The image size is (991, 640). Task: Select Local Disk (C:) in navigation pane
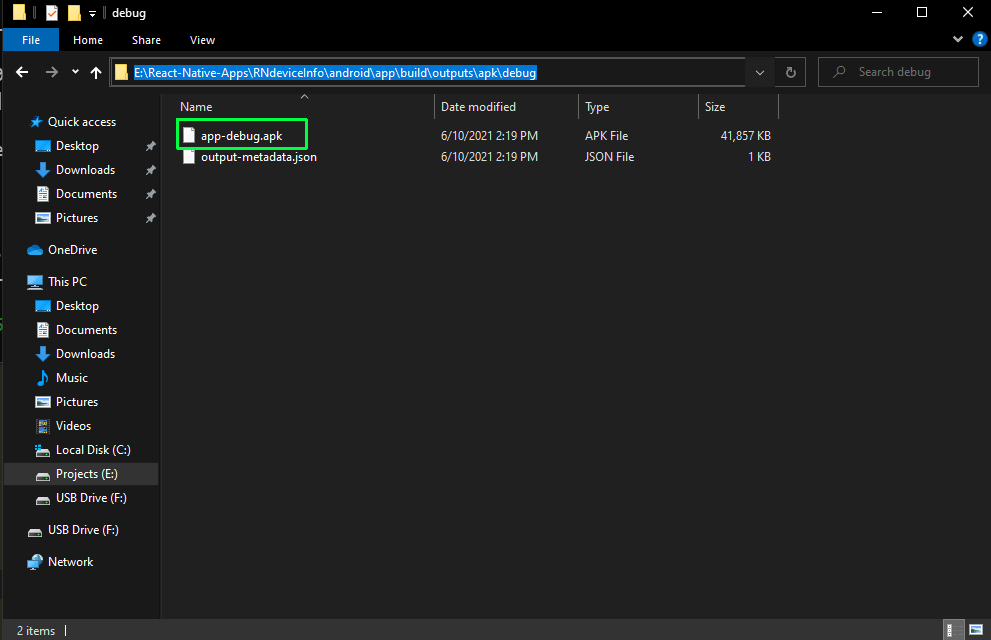click(x=92, y=450)
